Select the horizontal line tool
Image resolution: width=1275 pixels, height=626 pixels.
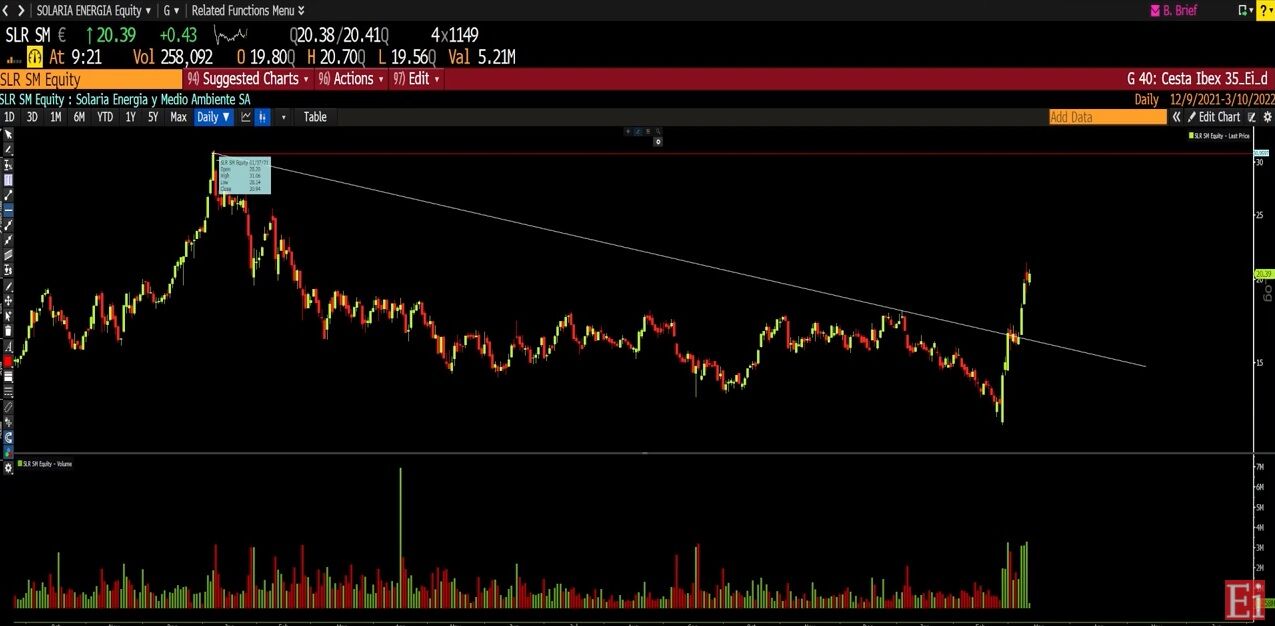pos(8,210)
